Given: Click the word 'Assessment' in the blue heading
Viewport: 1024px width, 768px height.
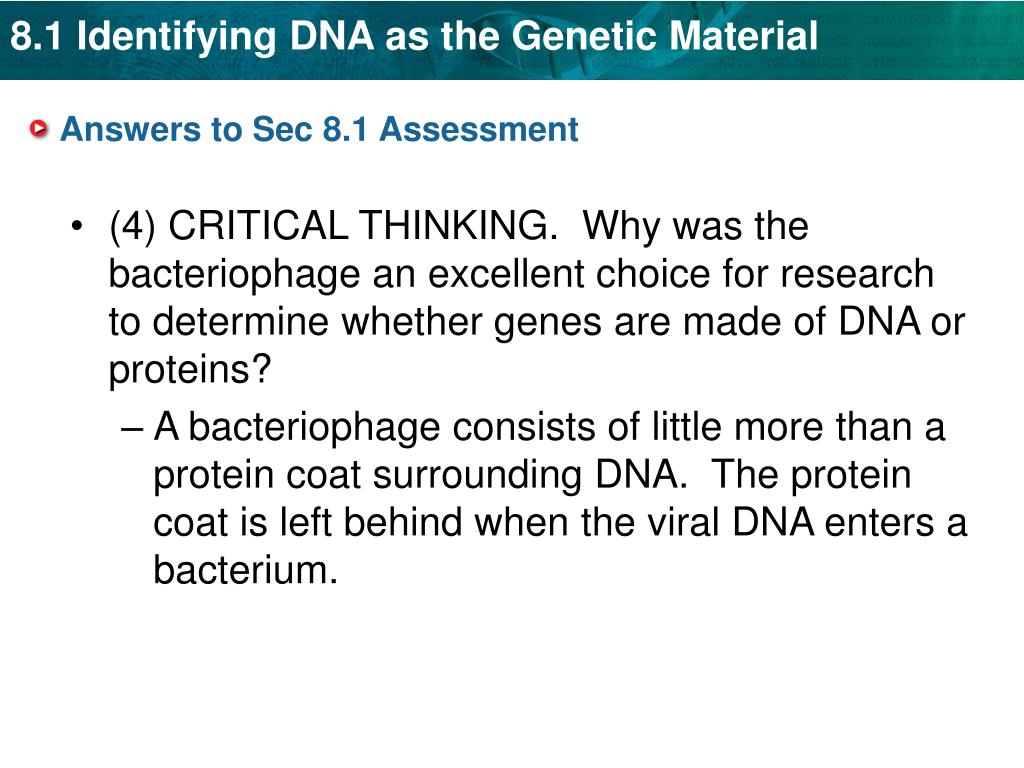Looking at the screenshot, I should [479, 129].
